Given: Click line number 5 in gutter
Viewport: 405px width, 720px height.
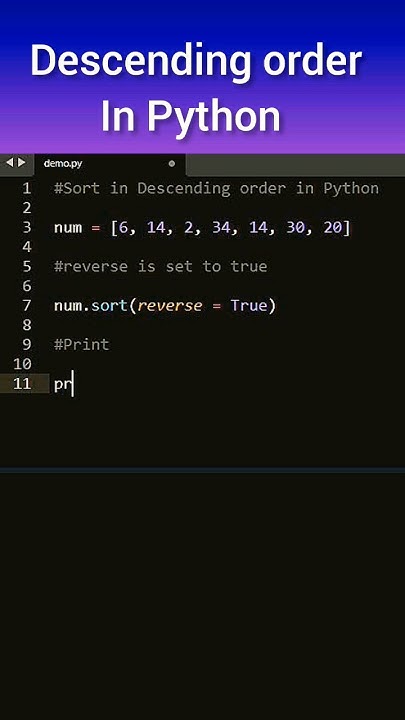Looking at the screenshot, I should 26,266.
